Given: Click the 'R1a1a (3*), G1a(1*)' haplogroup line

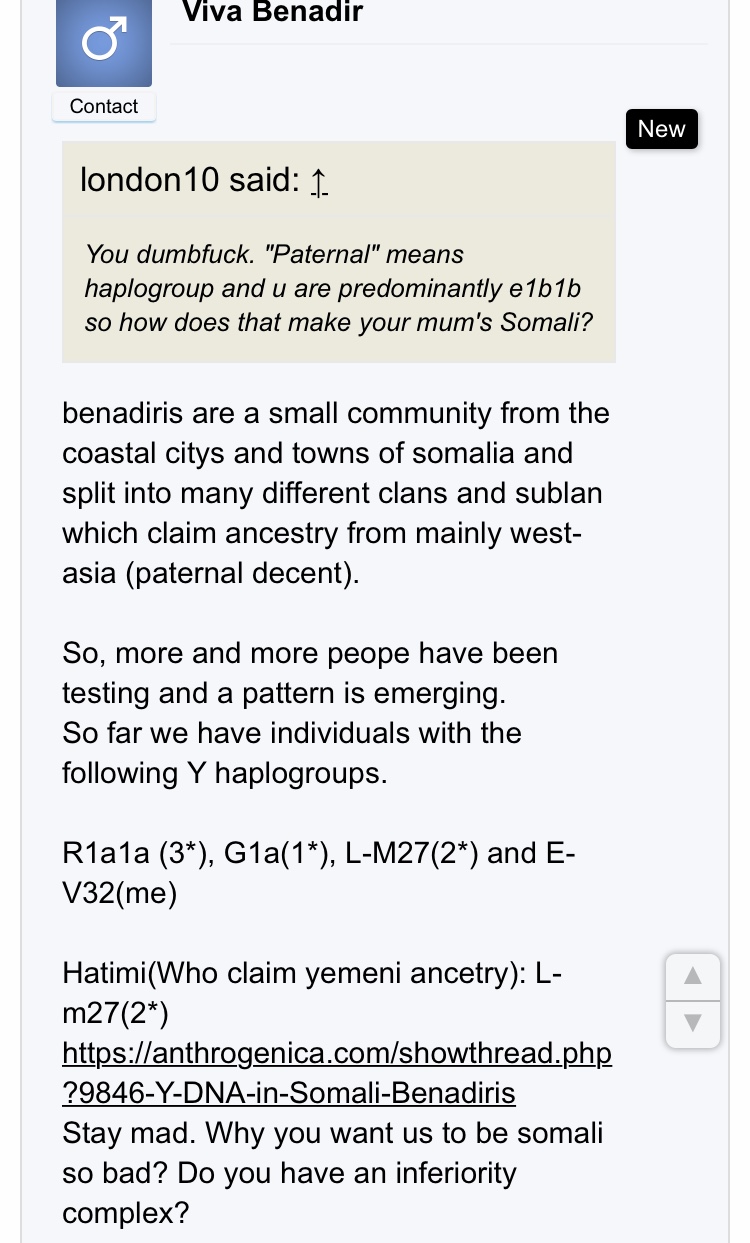Looking at the screenshot, I should coord(319,873).
